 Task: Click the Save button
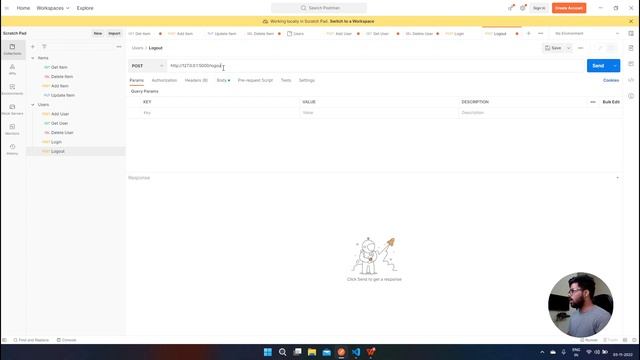click(553, 48)
